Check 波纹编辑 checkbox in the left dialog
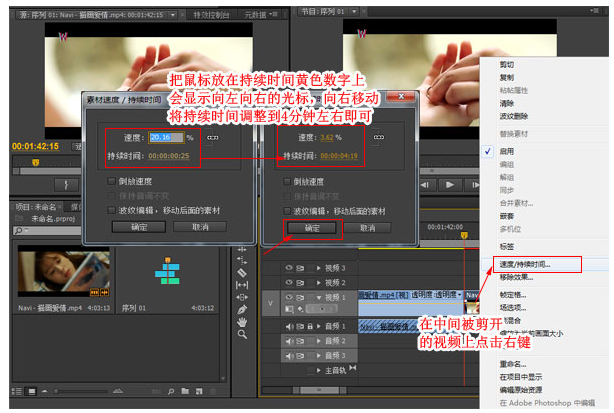 [112, 210]
